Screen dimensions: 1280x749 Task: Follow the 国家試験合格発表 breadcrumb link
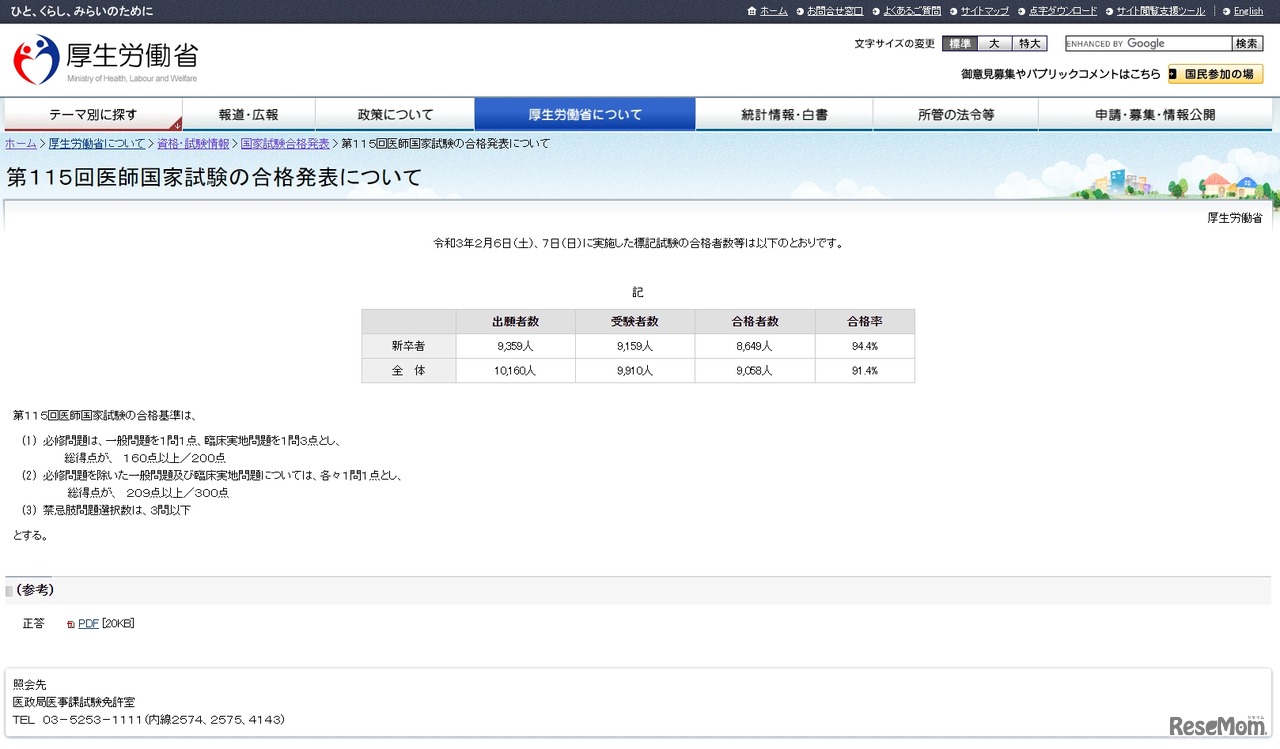pos(285,144)
